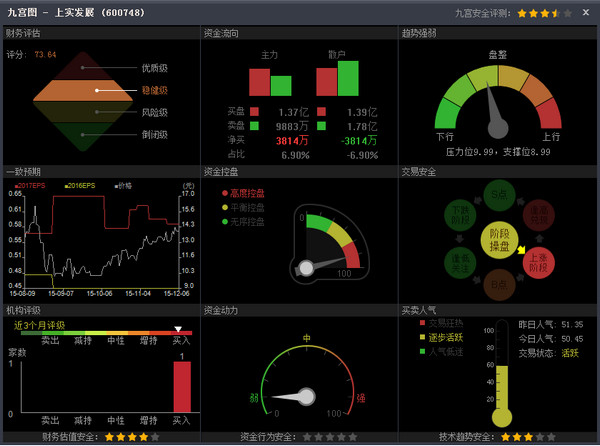
Task: Click the B点 brown circle
Action: point(497,286)
